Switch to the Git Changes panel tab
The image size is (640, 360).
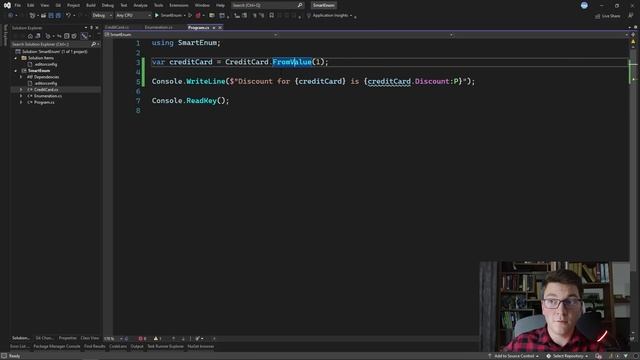coord(44,338)
